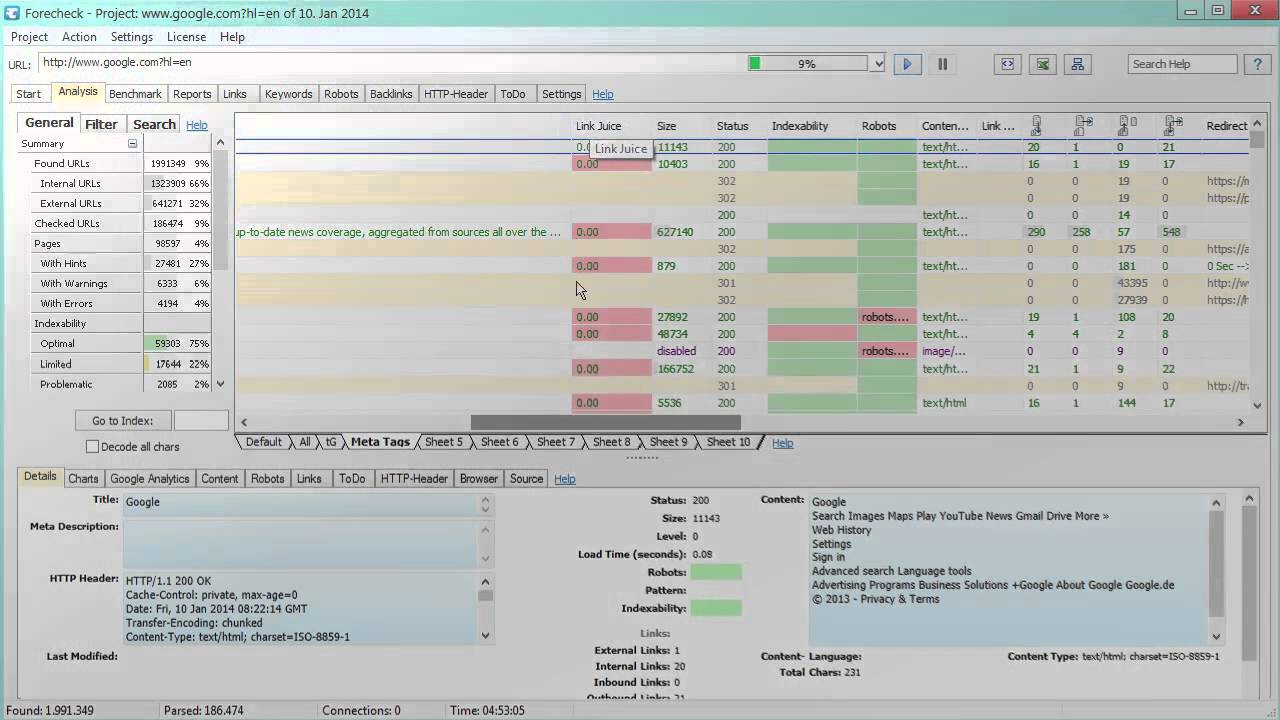
Task: Open the progress bar dropdown arrow
Action: [878, 64]
